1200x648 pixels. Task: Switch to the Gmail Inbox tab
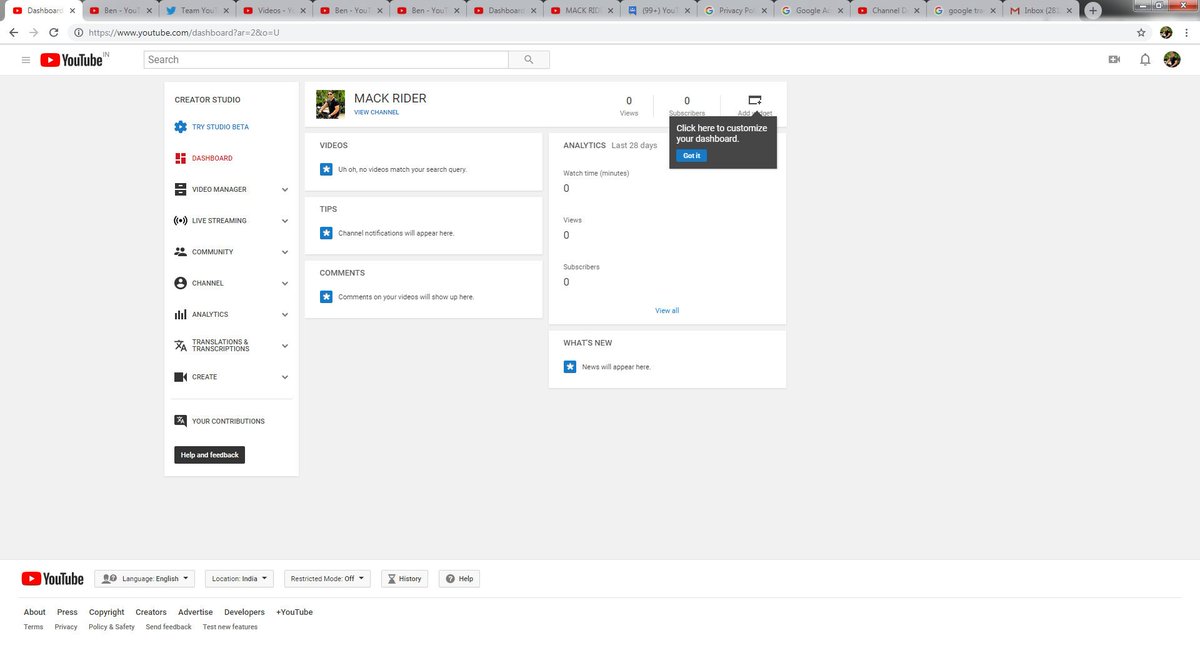coord(1041,10)
